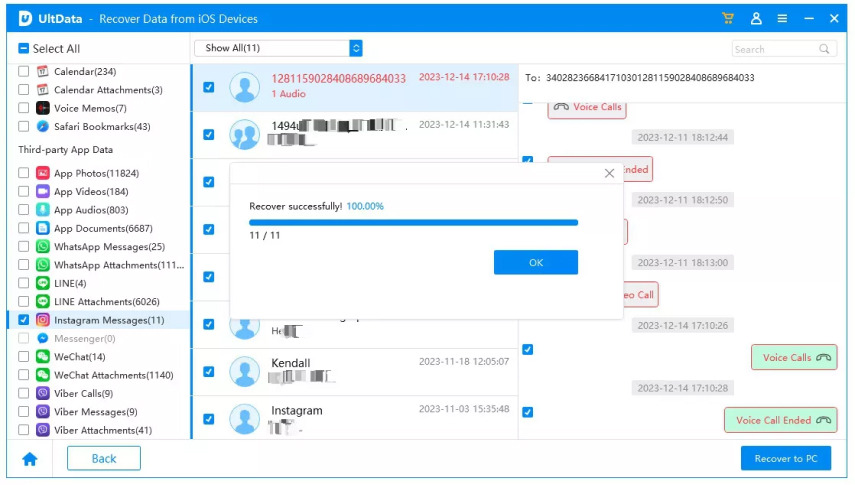Viewport: 855px width, 485px height.
Task: Check the Calendar(234) checkbox
Action: (x=23, y=71)
